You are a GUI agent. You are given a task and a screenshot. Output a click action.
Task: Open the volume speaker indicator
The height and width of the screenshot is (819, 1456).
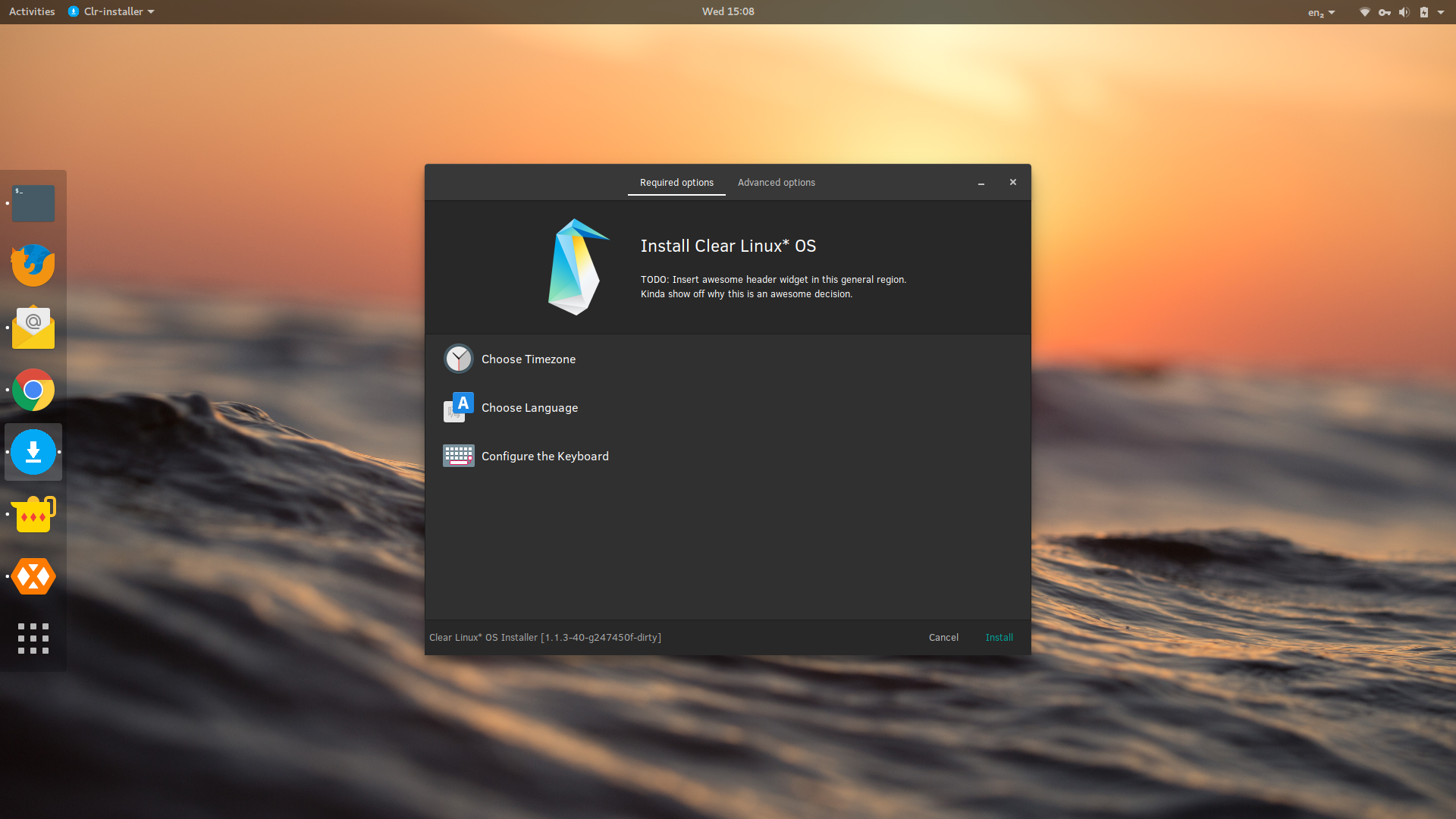coord(1404,11)
